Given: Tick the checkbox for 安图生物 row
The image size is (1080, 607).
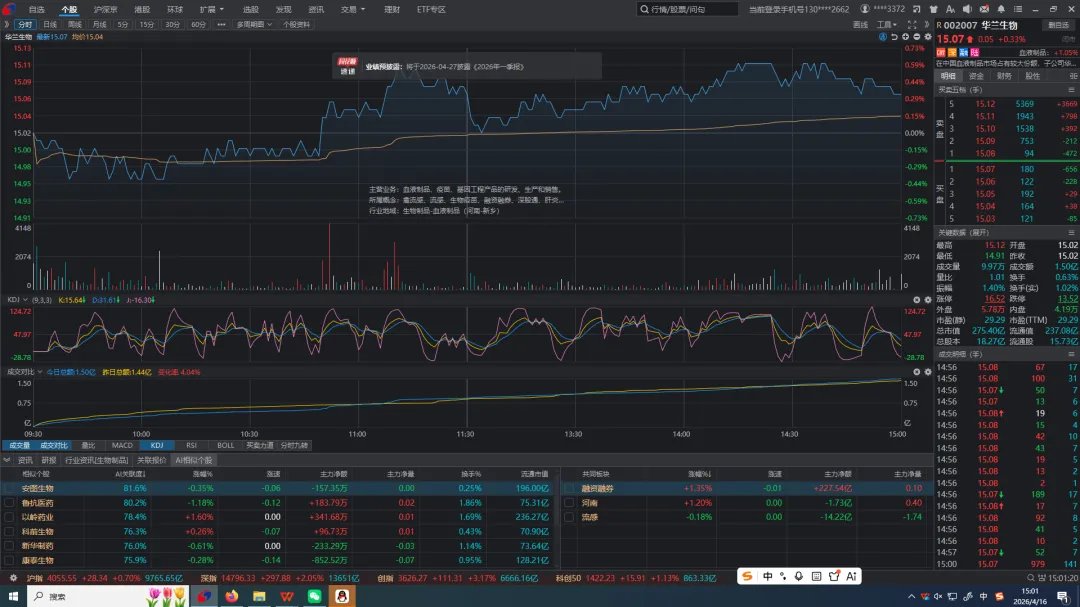Looking at the screenshot, I should 9,488.
